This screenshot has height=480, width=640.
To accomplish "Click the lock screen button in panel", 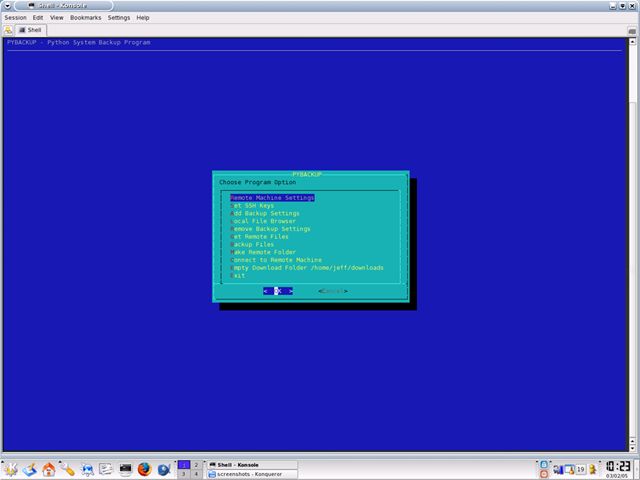I will pos(544,464).
